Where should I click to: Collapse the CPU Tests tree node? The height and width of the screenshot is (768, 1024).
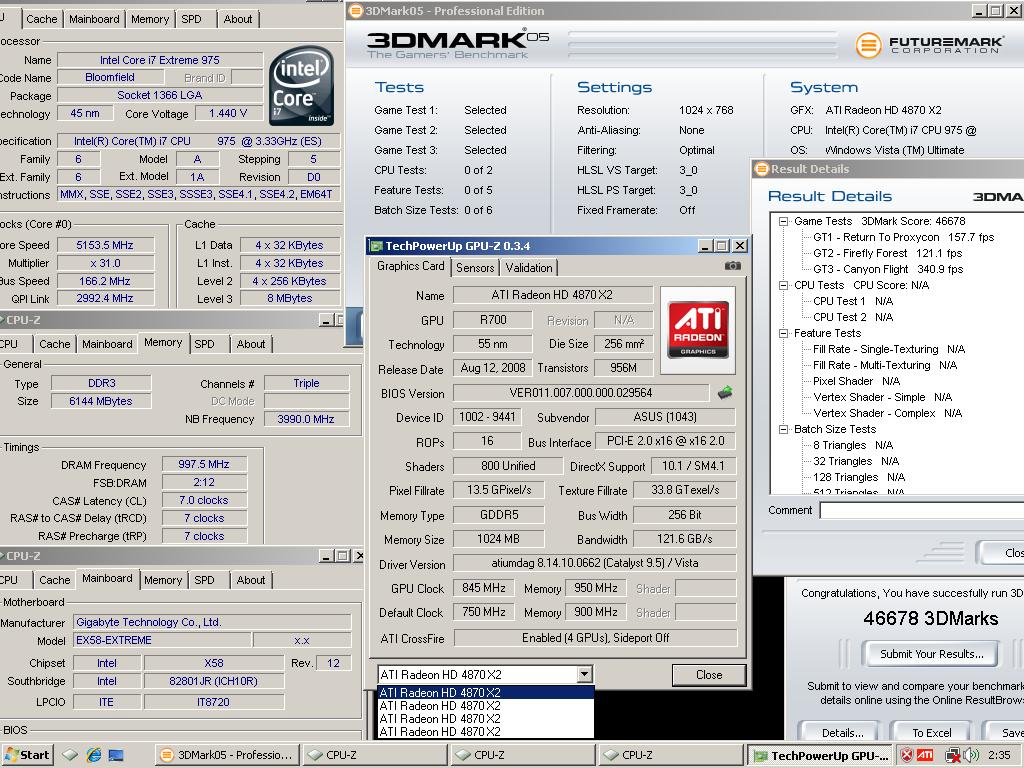pyautogui.click(x=784, y=285)
